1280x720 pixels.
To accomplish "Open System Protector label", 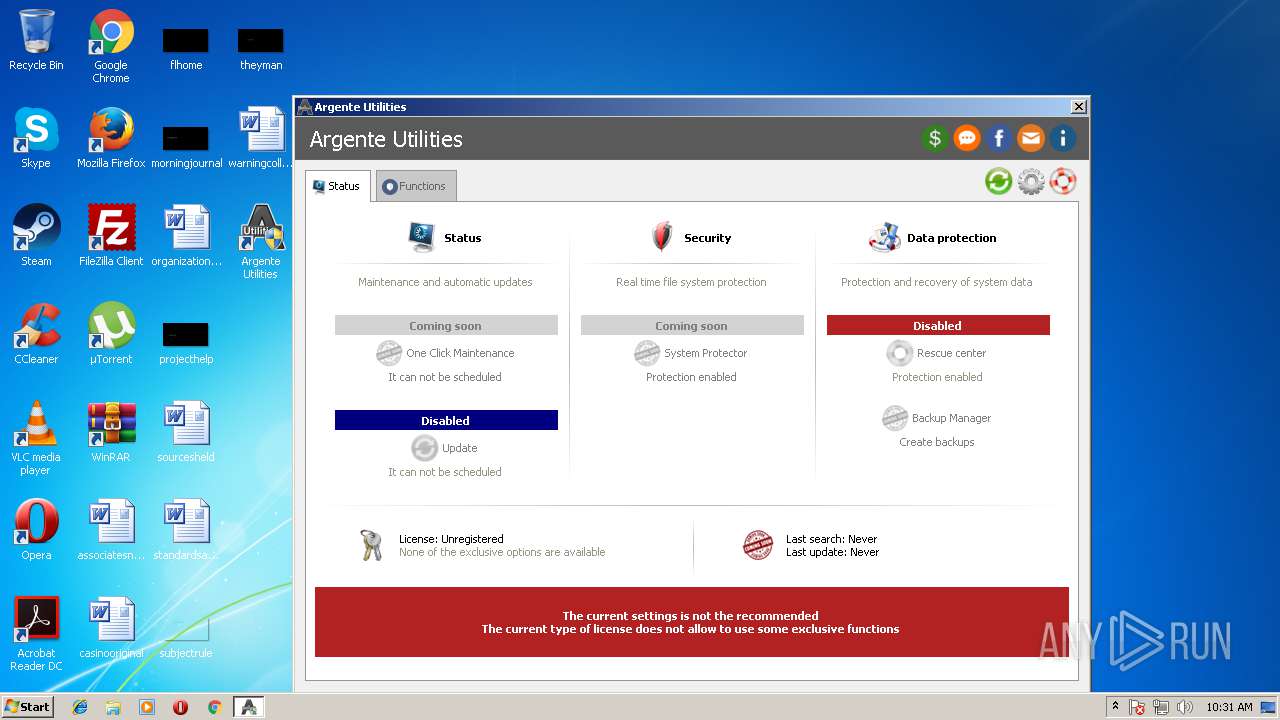I will point(706,353).
